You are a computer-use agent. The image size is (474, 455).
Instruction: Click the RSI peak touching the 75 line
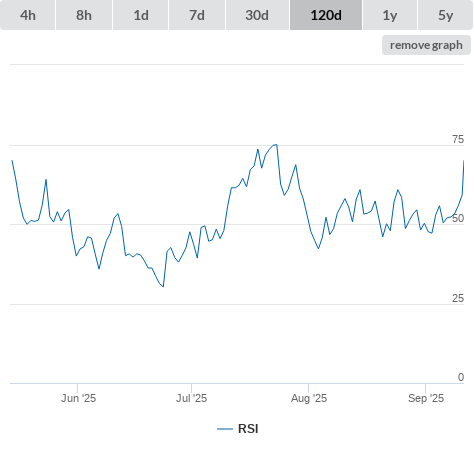(276, 145)
